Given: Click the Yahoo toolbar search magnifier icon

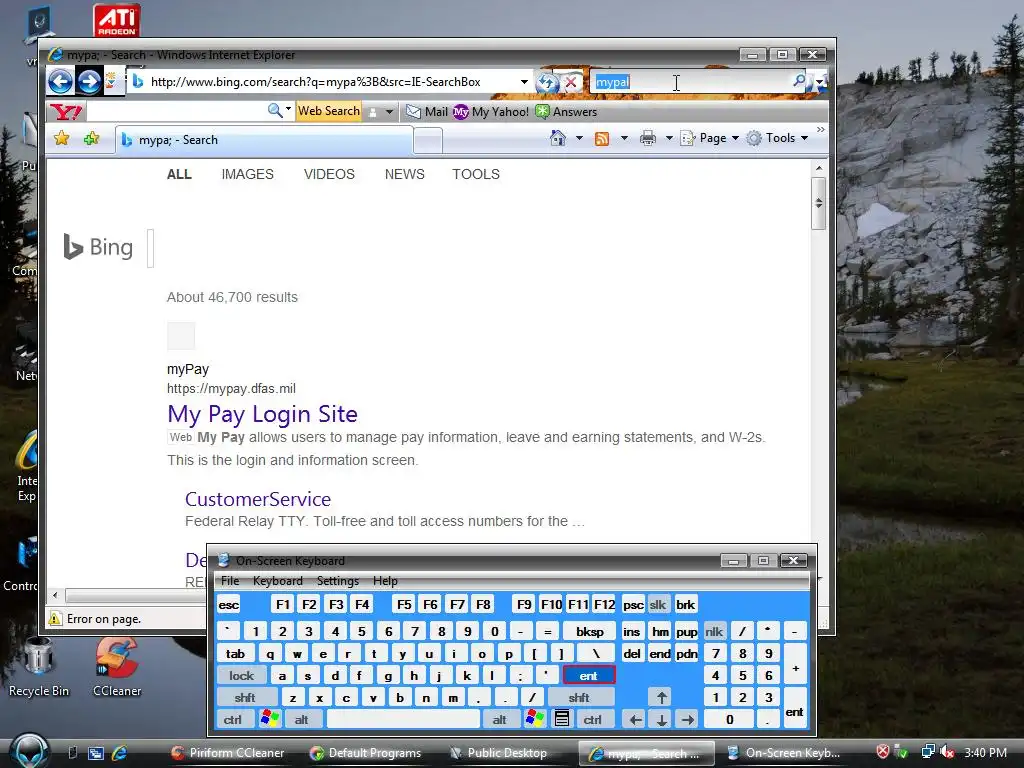Looking at the screenshot, I should pyautogui.click(x=275, y=110).
